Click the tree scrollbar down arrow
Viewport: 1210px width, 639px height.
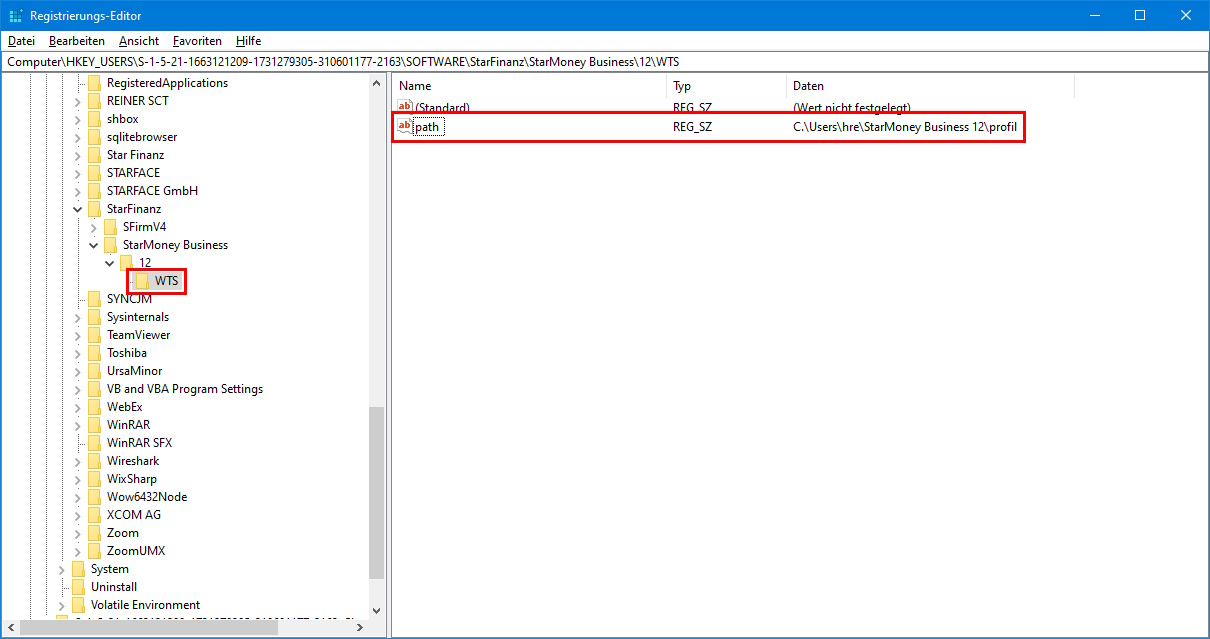click(377, 610)
